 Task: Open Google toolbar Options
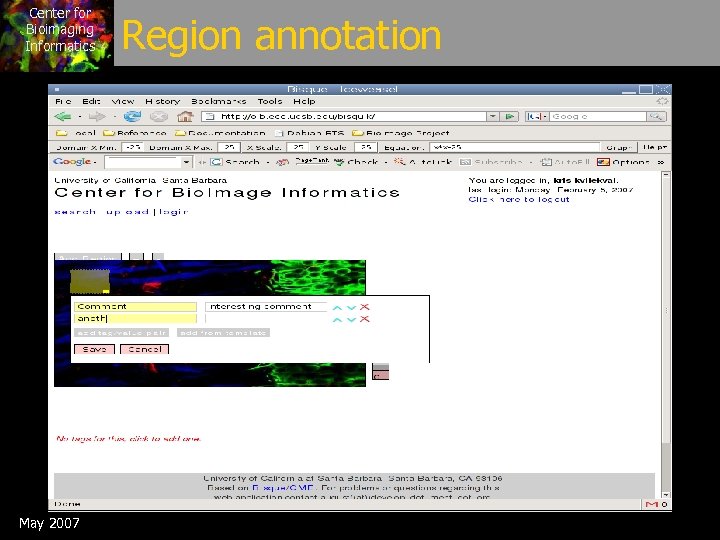[623, 162]
